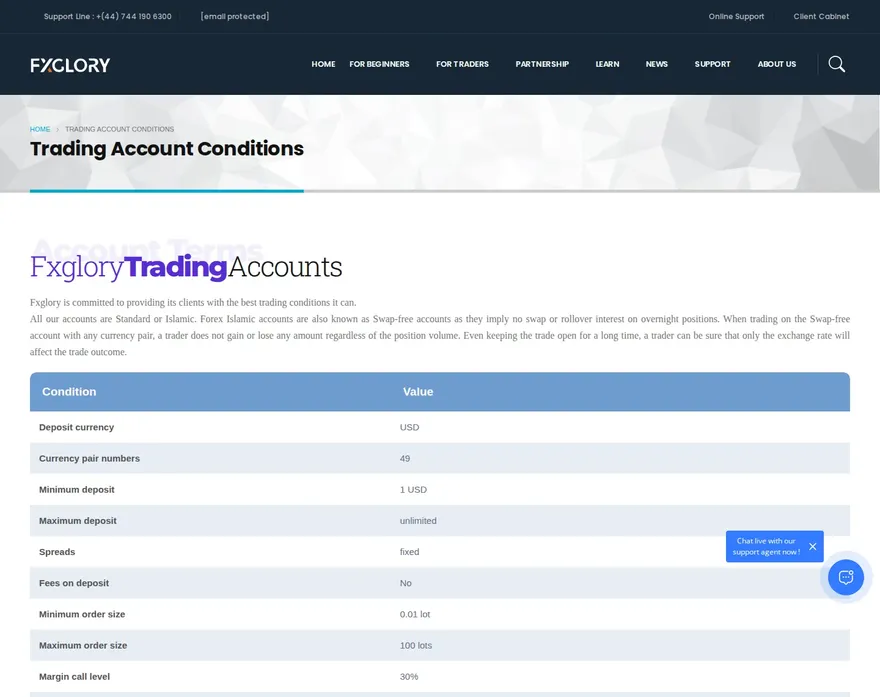Open the Client Cabinet link
Viewport: 880px width, 697px height.
821,16
